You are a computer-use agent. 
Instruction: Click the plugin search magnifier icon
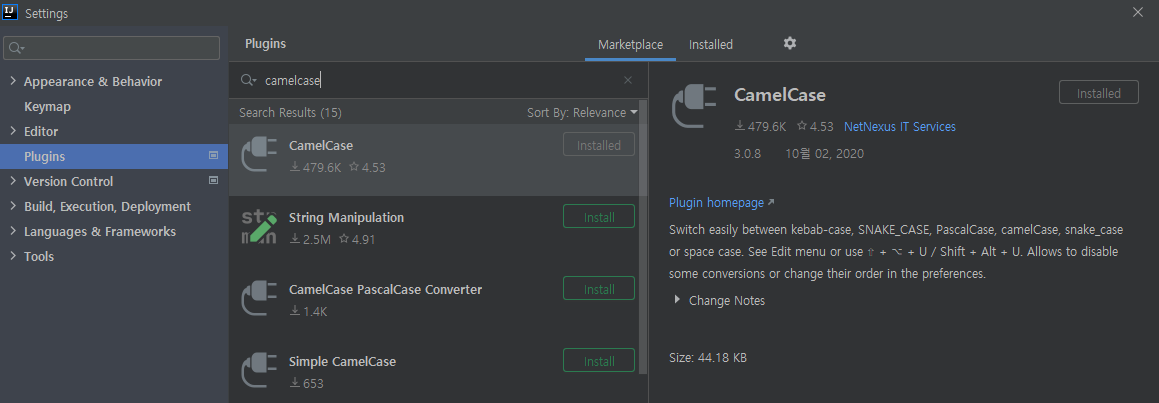click(248, 80)
